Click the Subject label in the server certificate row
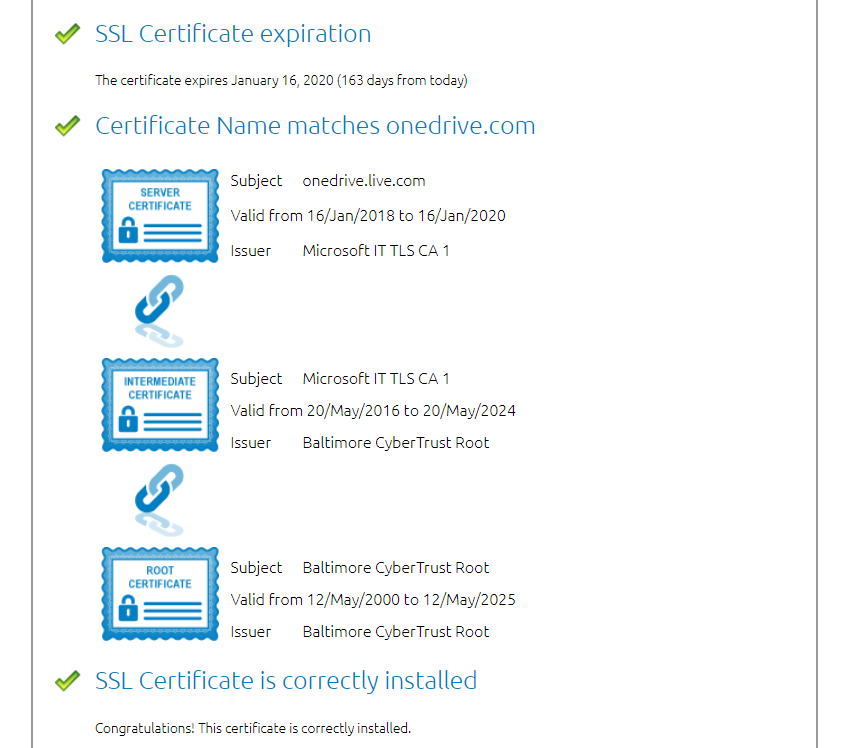 (x=256, y=181)
